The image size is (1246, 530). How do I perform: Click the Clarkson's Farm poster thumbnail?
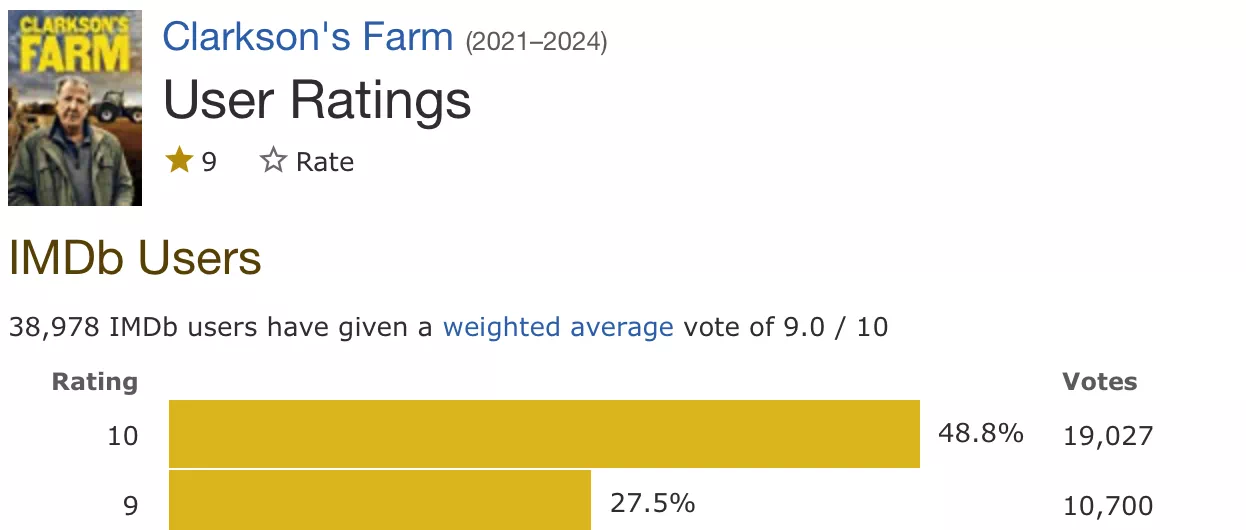point(75,107)
